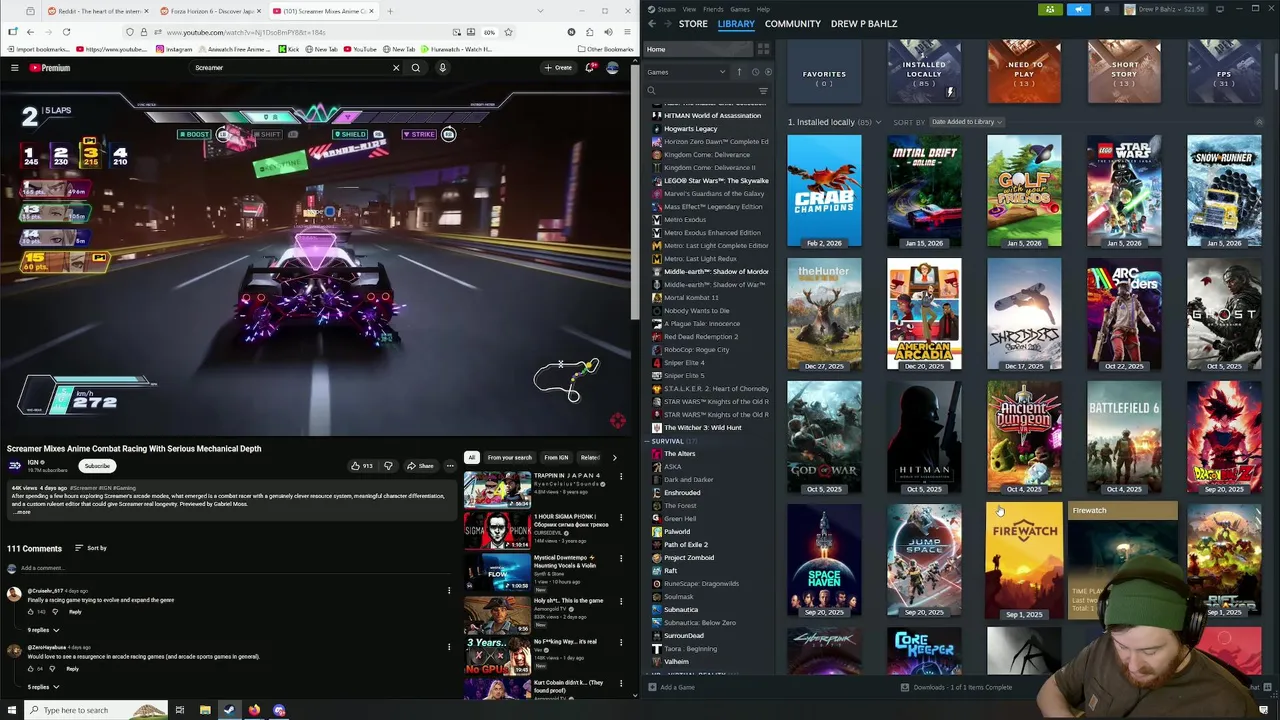
Task: Filter ready-to-play games in Steam sidebar
Action: point(768,72)
